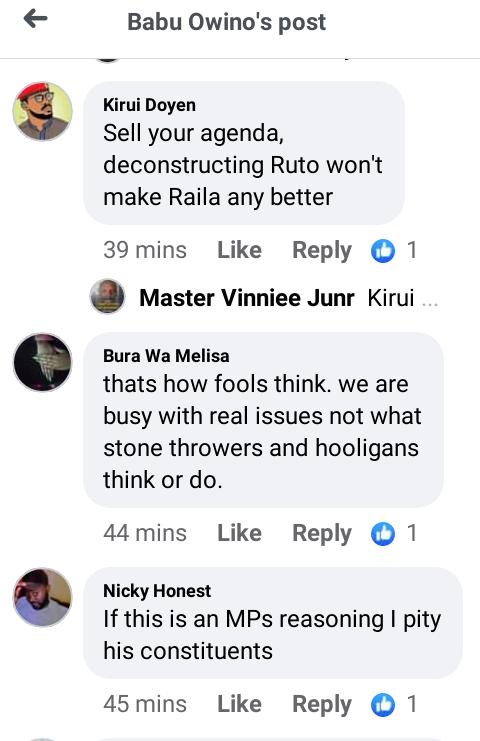Open Nicky Honest's profile name link
480x741 pixels.
click(x=157, y=591)
